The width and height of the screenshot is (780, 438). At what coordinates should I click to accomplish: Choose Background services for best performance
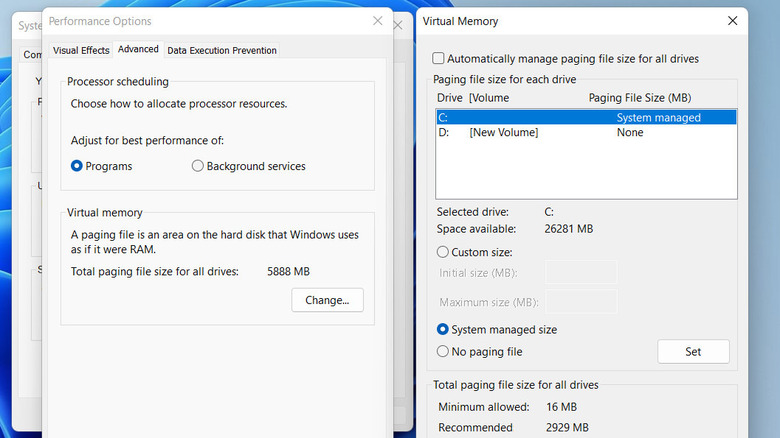point(197,166)
